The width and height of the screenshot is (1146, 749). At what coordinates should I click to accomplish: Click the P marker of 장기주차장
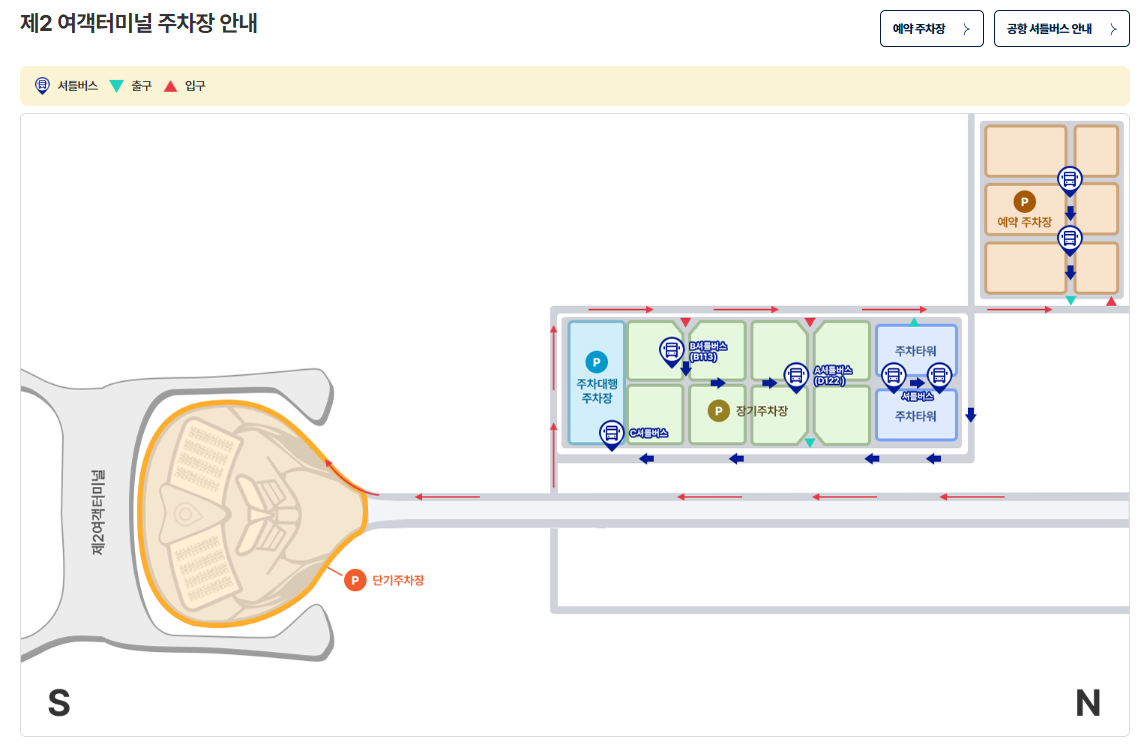click(717, 409)
